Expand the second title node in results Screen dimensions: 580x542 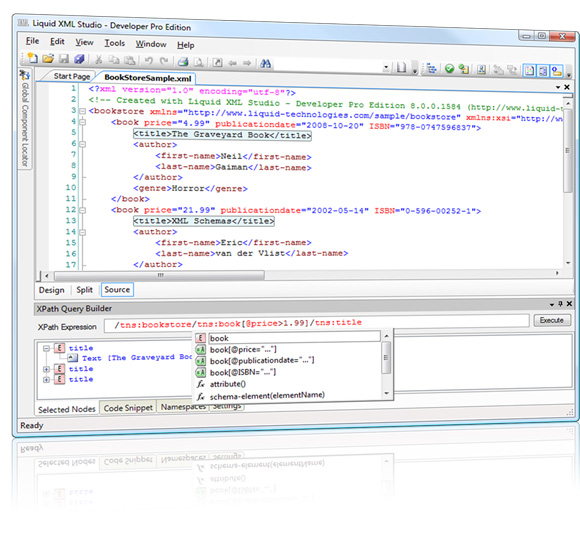pyautogui.click(x=46, y=369)
